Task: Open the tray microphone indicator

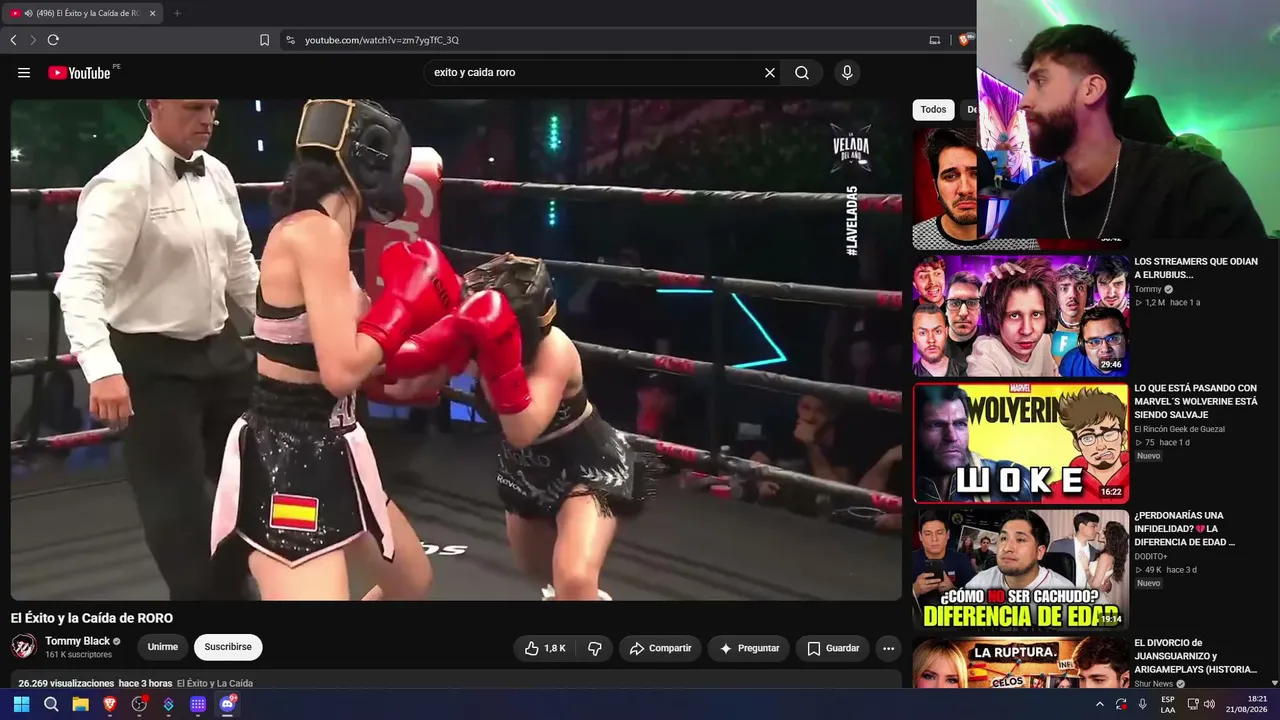Action: pyautogui.click(x=1142, y=704)
